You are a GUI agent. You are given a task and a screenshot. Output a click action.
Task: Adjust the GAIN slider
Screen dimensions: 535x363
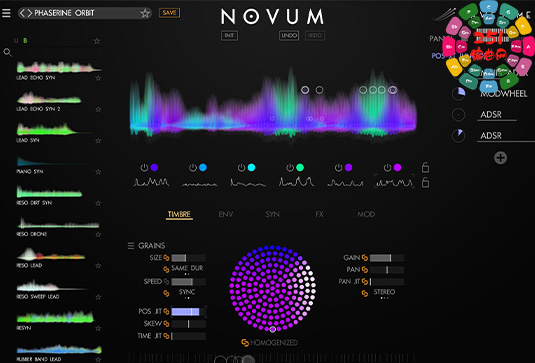pyautogui.click(x=387, y=258)
